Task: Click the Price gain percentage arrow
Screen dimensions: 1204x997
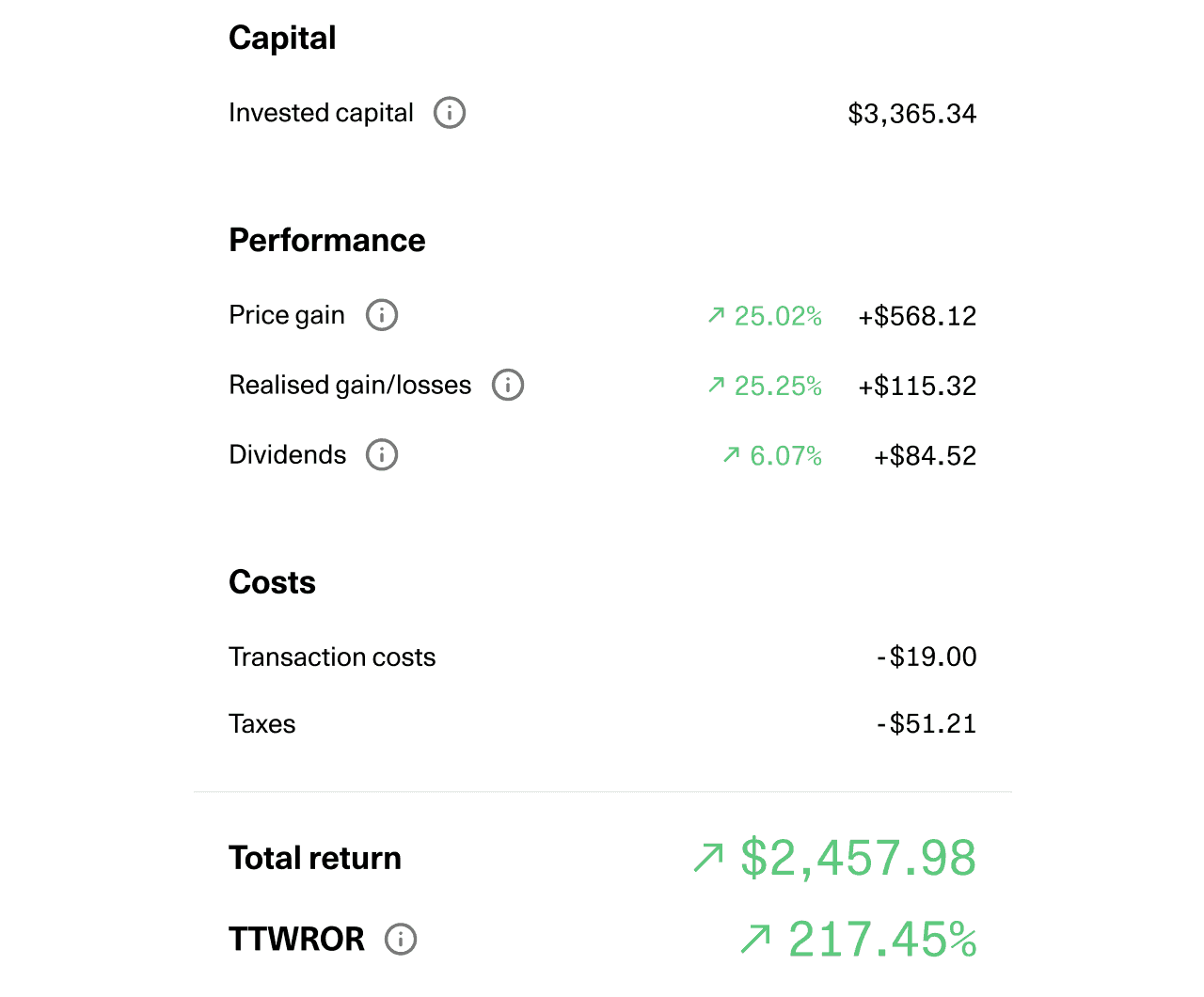Action: [x=717, y=315]
